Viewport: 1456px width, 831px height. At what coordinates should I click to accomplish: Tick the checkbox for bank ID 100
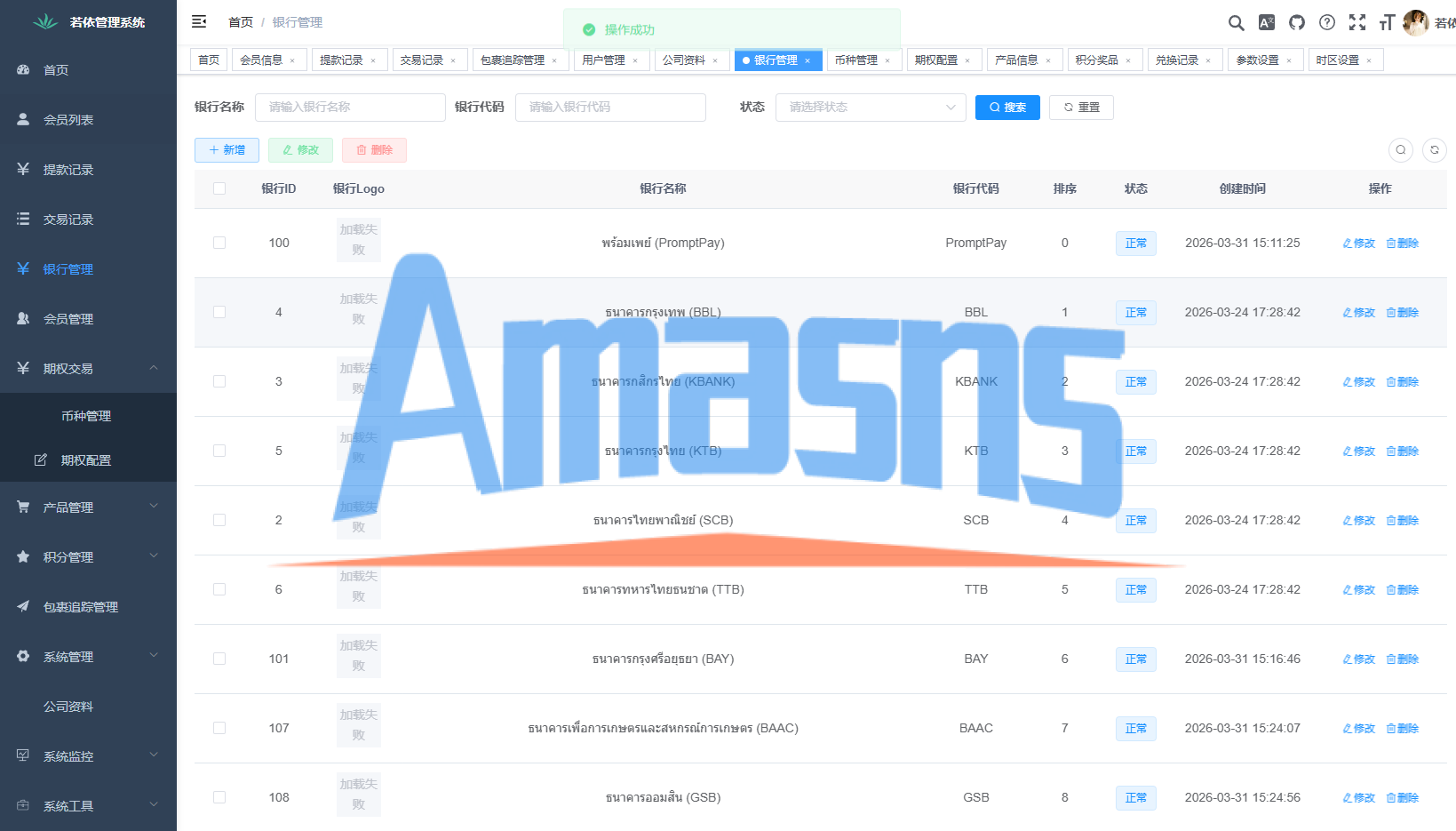219,243
